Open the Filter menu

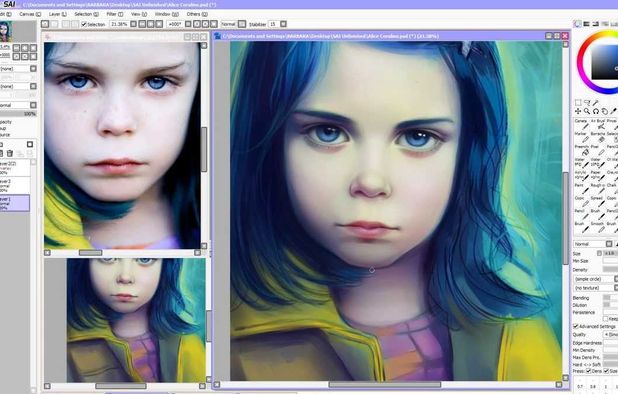tap(115, 14)
